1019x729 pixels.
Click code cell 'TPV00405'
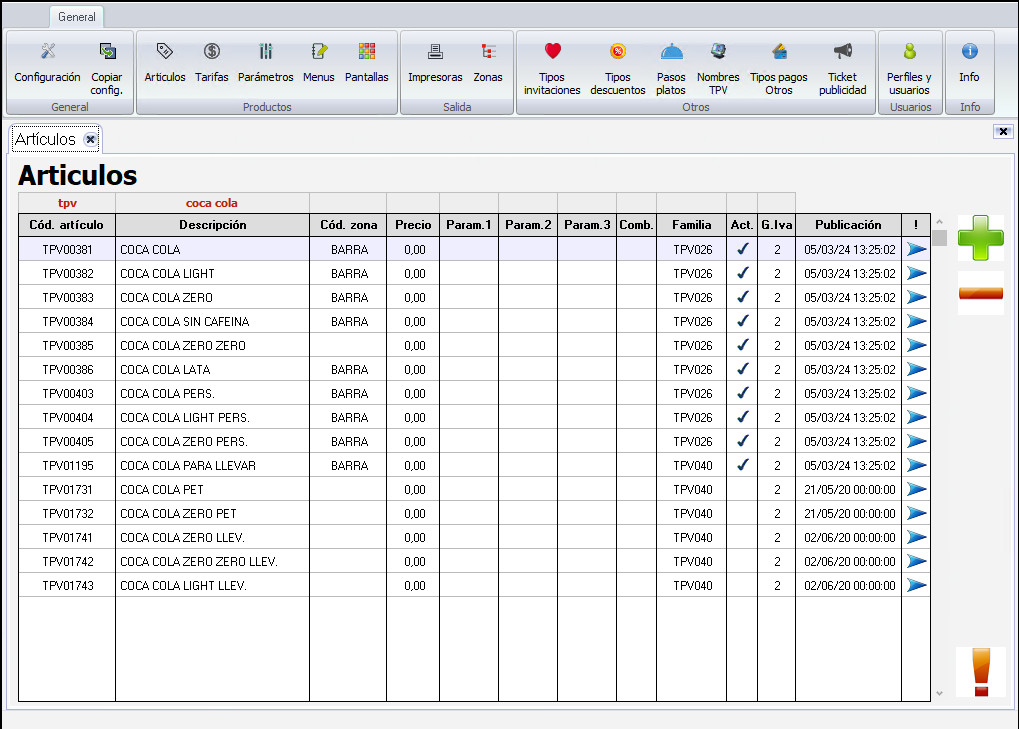68,442
